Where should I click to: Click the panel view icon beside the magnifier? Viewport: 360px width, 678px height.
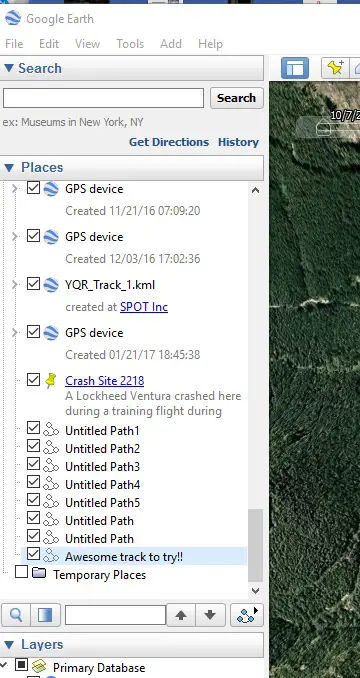tap(45, 615)
